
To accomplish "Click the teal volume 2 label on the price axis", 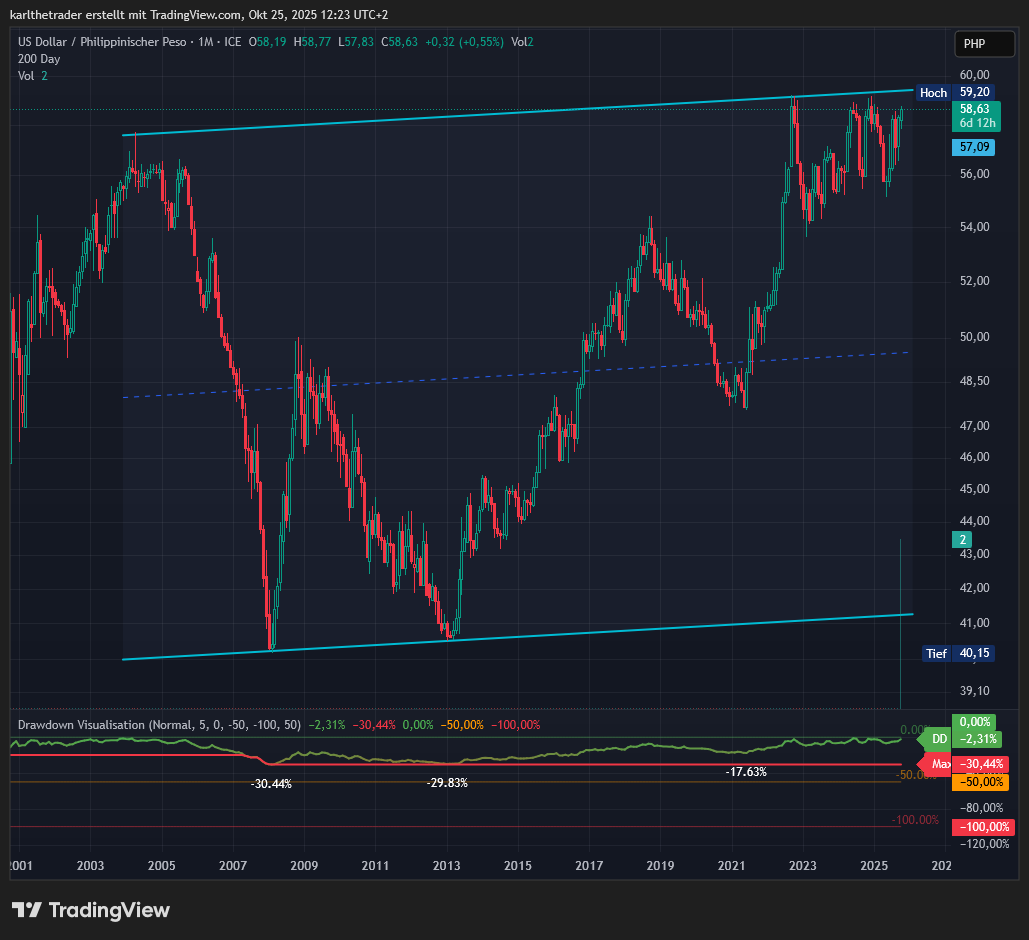I will (963, 540).
